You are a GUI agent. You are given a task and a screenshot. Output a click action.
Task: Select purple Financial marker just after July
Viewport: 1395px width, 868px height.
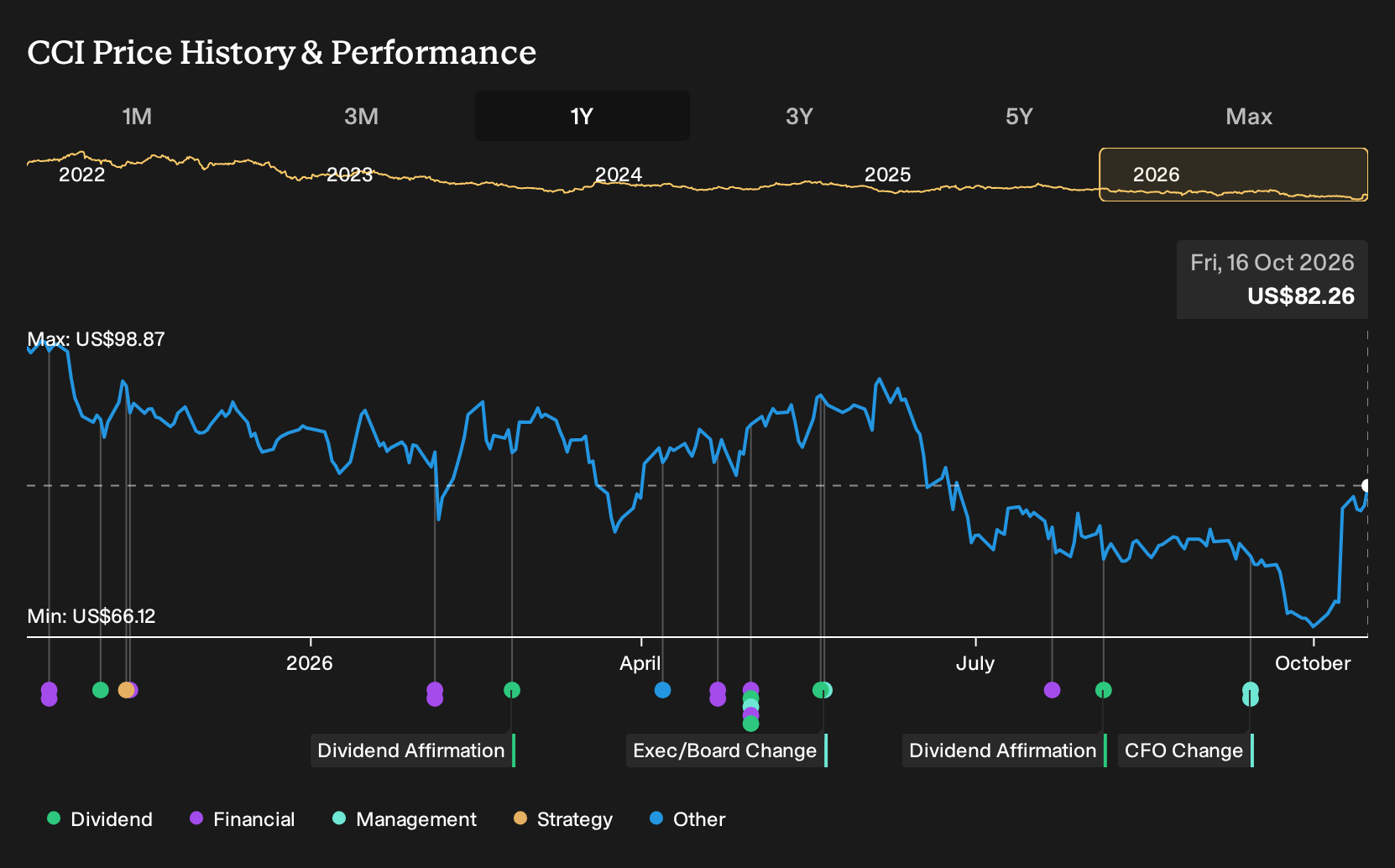click(x=1052, y=690)
